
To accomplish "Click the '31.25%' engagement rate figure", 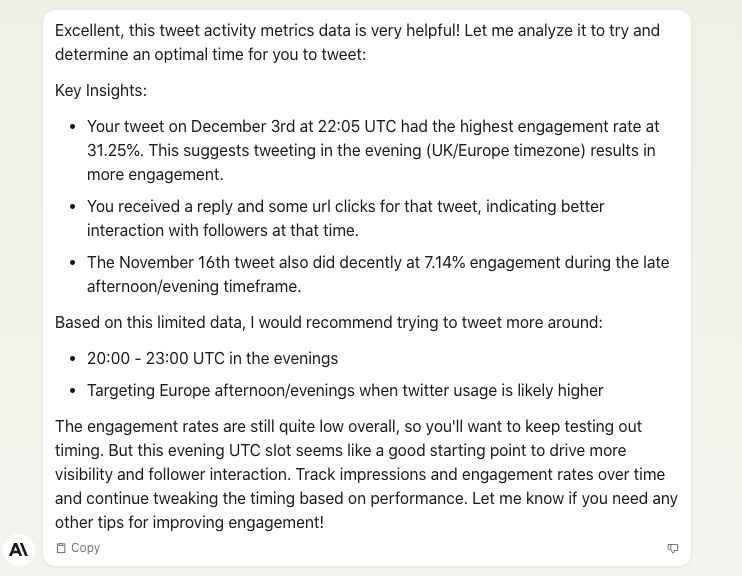I will pos(114,151).
